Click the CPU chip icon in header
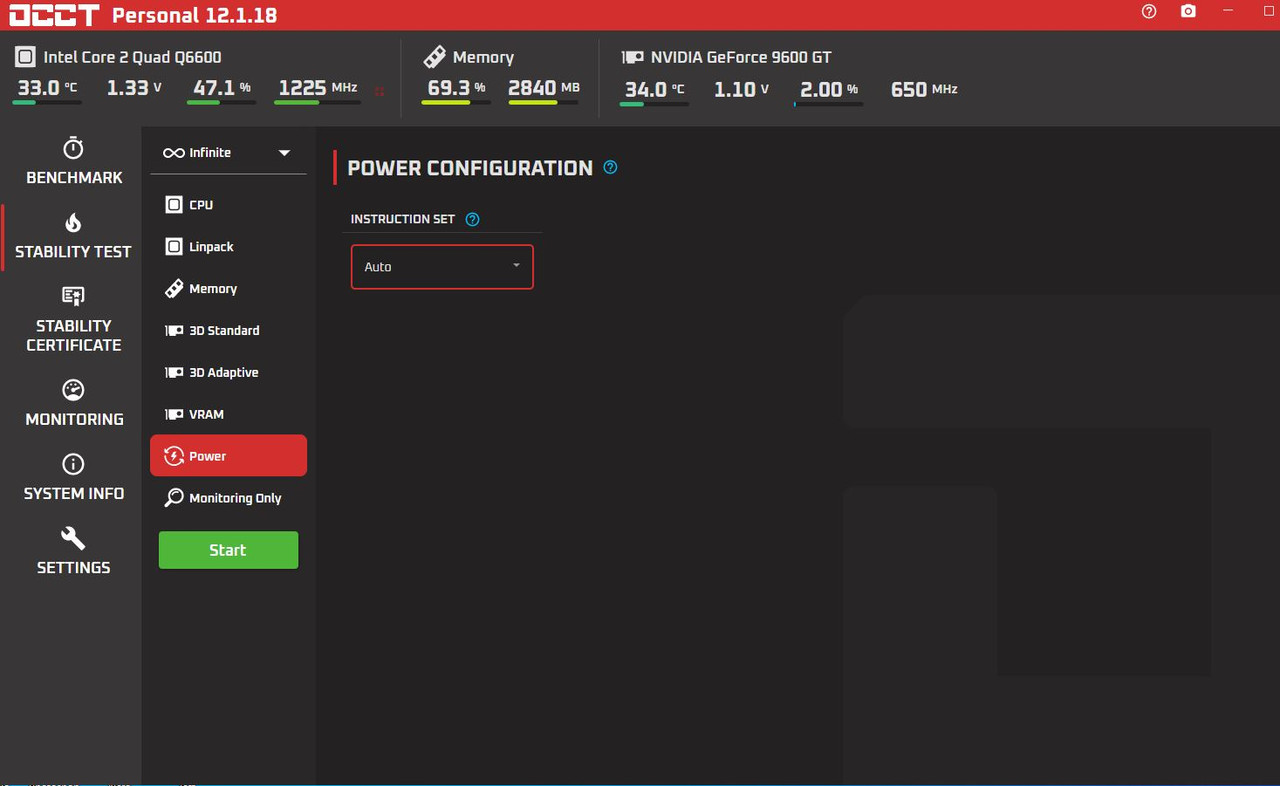The height and width of the screenshot is (786, 1280). click(x=26, y=57)
